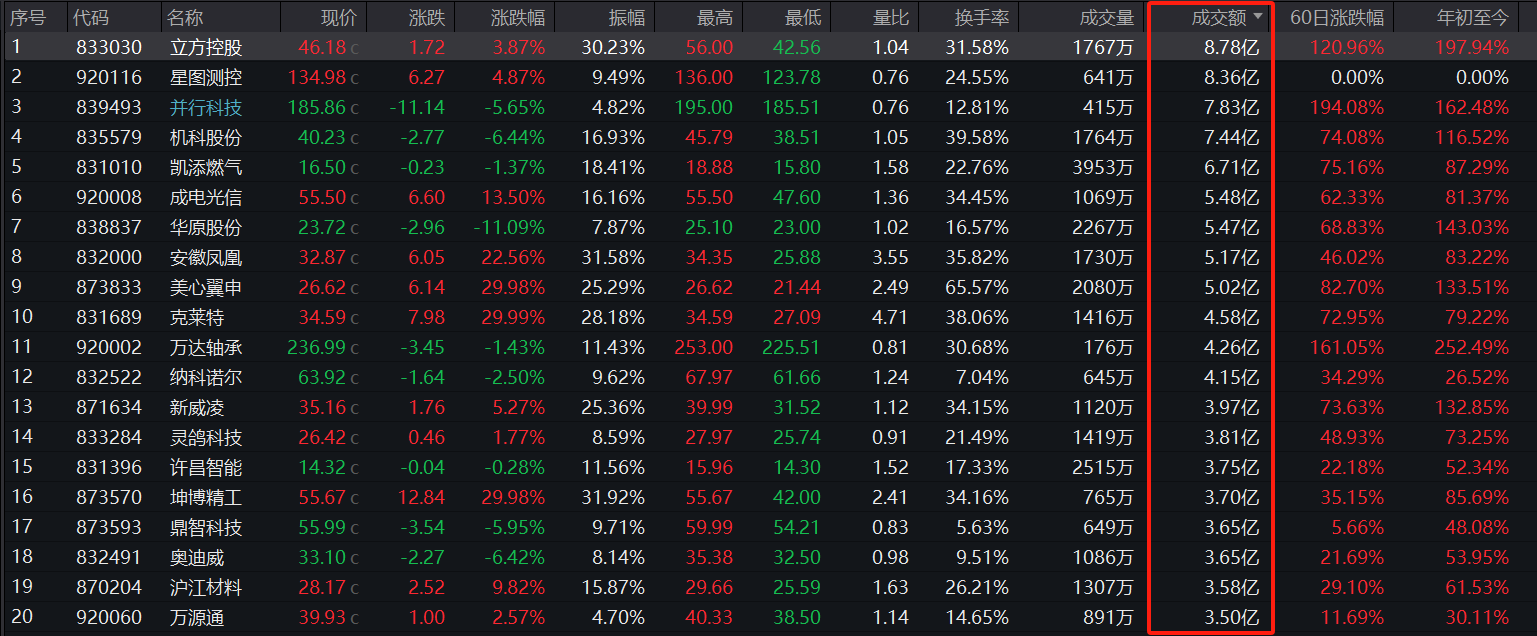This screenshot has height=636, width=1537.
Task: Click stock code 920008
Action: pyautogui.click(x=109, y=197)
